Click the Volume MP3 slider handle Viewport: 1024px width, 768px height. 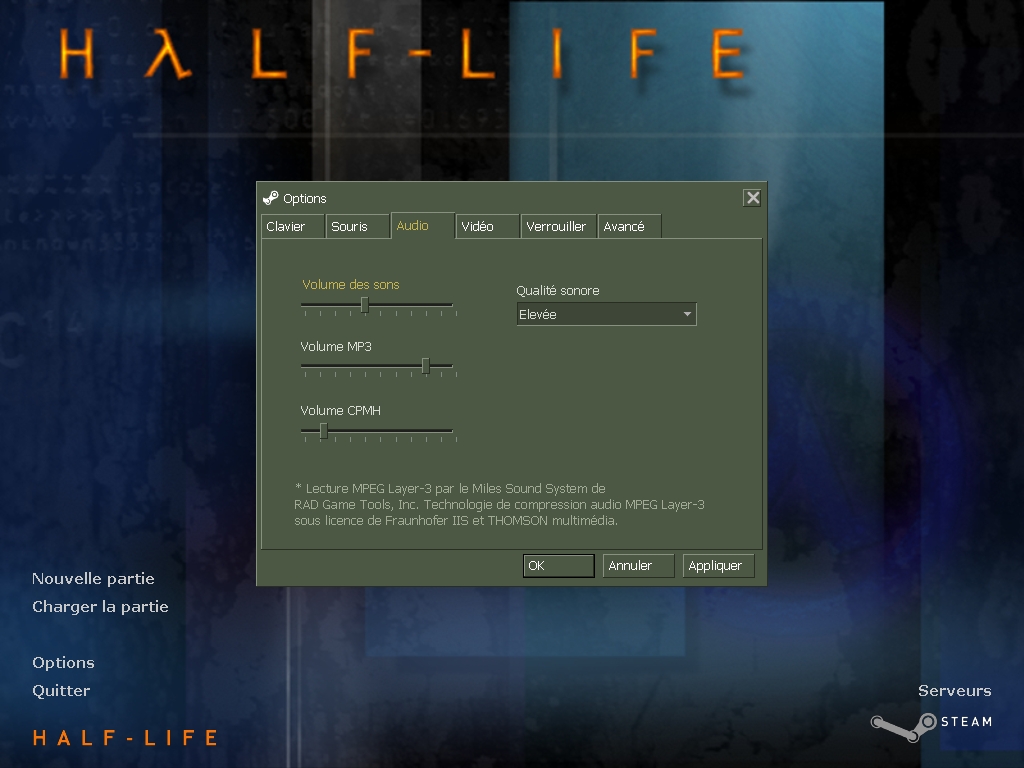pos(426,366)
